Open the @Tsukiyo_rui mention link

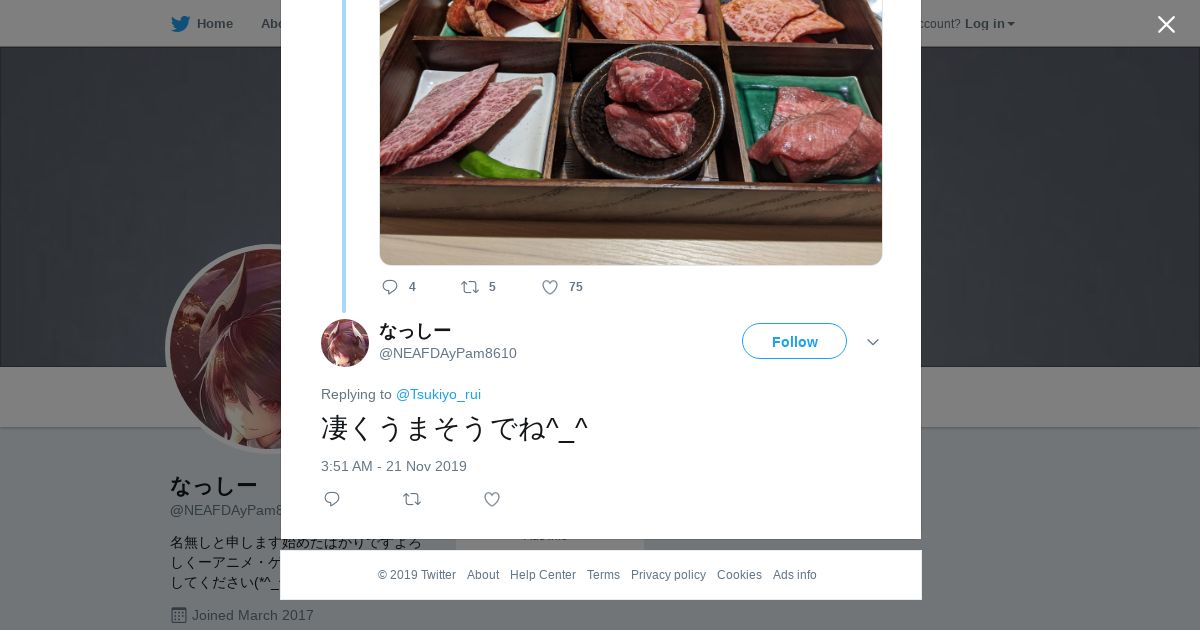(x=438, y=394)
